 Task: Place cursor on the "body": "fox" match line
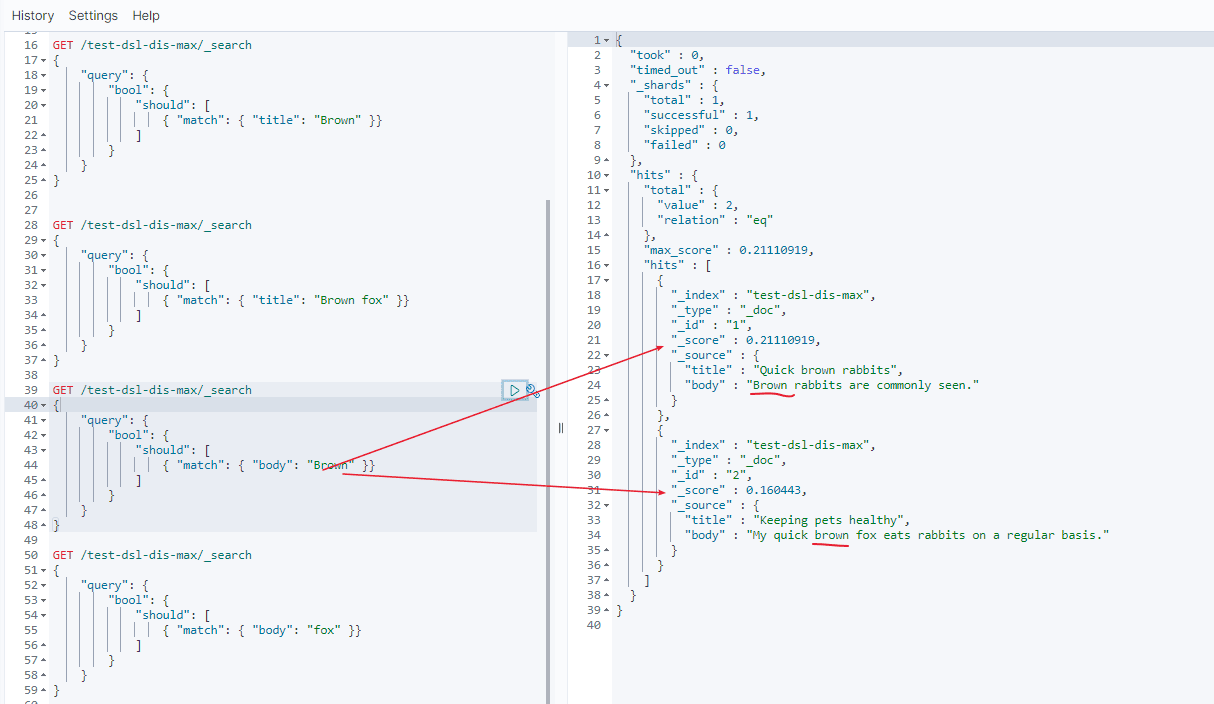260,630
